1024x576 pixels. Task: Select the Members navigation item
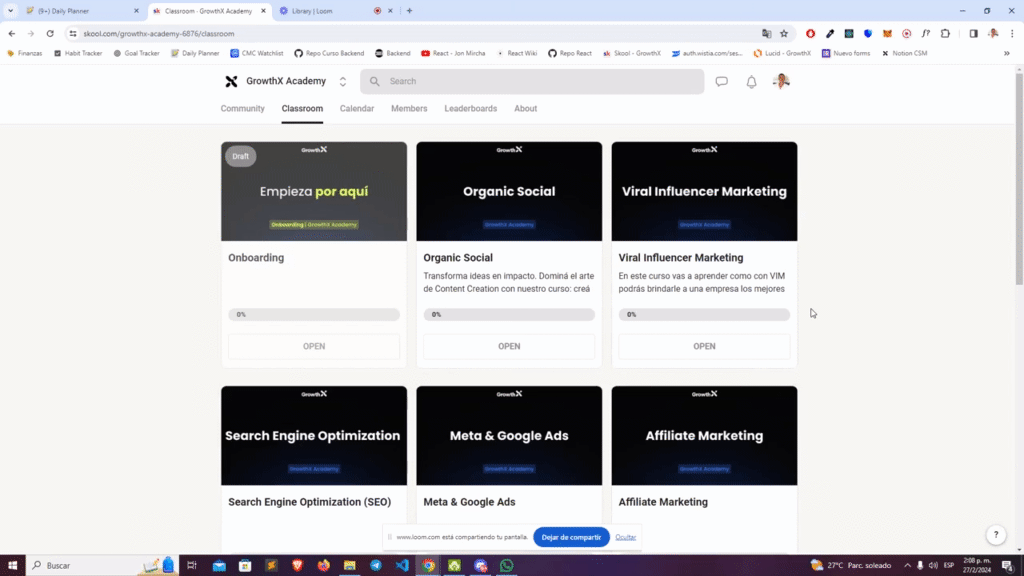point(409,108)
